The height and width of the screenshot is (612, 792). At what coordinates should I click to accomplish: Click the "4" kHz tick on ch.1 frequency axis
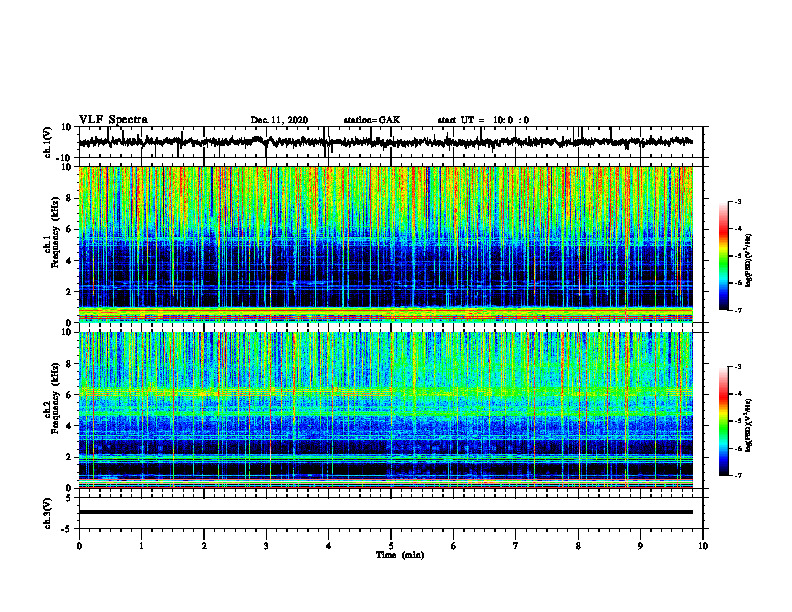(69, 261)
